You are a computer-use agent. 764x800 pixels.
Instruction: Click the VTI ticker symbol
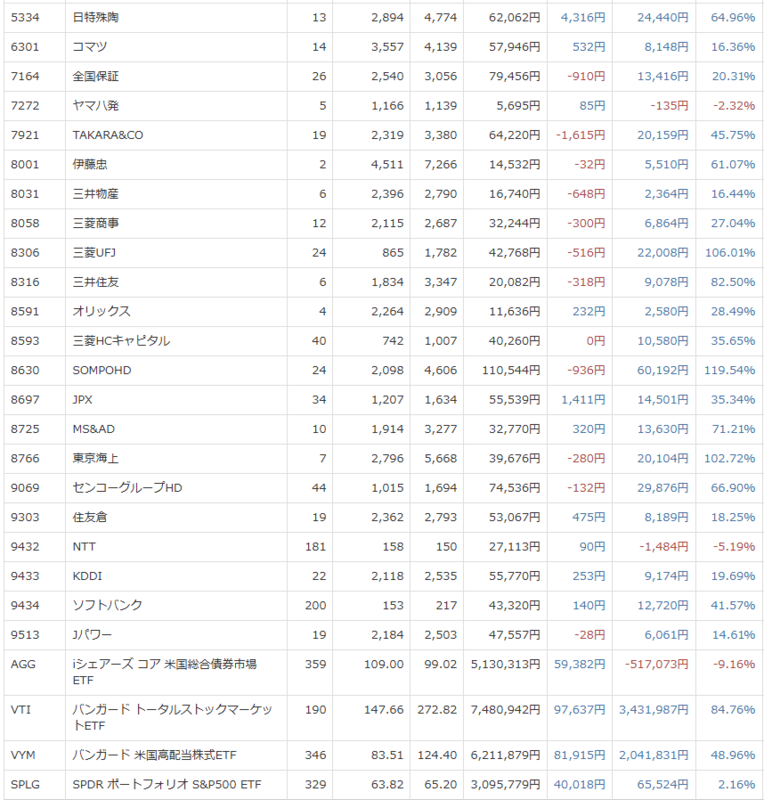point(20,710)
